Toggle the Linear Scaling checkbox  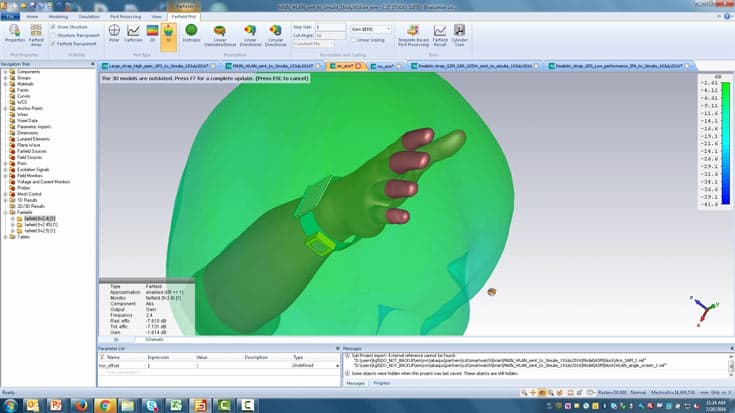point(353,40)
